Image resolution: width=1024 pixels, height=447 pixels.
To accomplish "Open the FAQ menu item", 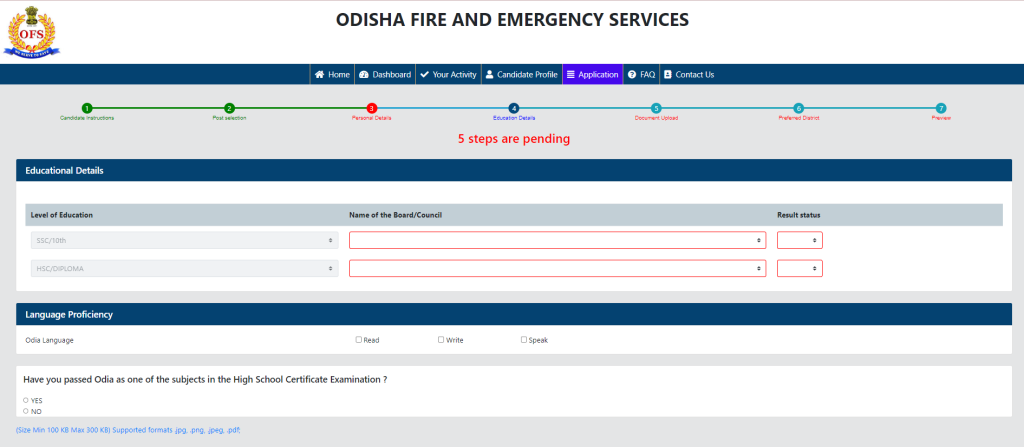I will click(641, 74).
